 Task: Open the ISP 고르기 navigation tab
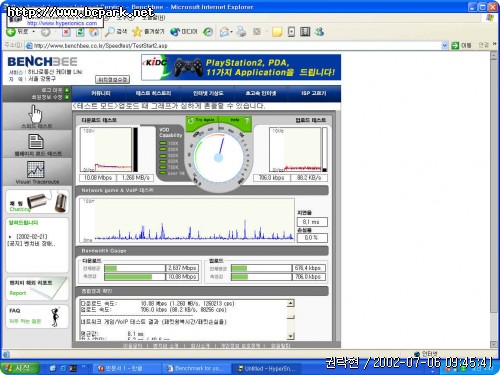tap(314, 93)
